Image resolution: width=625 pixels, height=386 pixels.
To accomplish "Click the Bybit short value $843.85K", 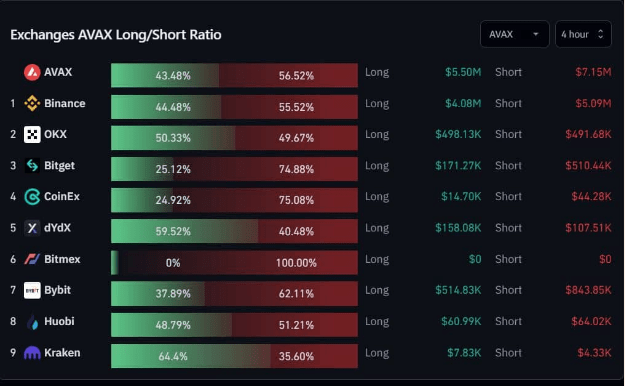I will click(x=588, y=290).
